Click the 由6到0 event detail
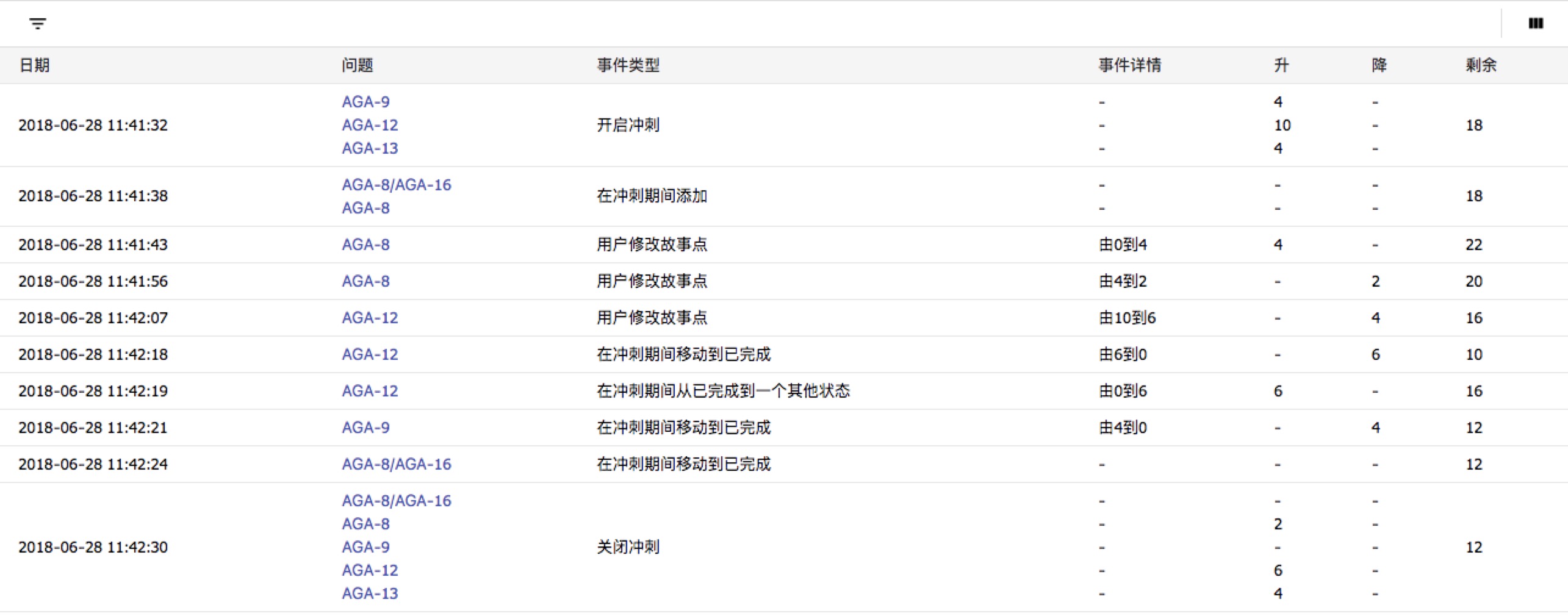1568x616 pixels. pos(1123,354)
